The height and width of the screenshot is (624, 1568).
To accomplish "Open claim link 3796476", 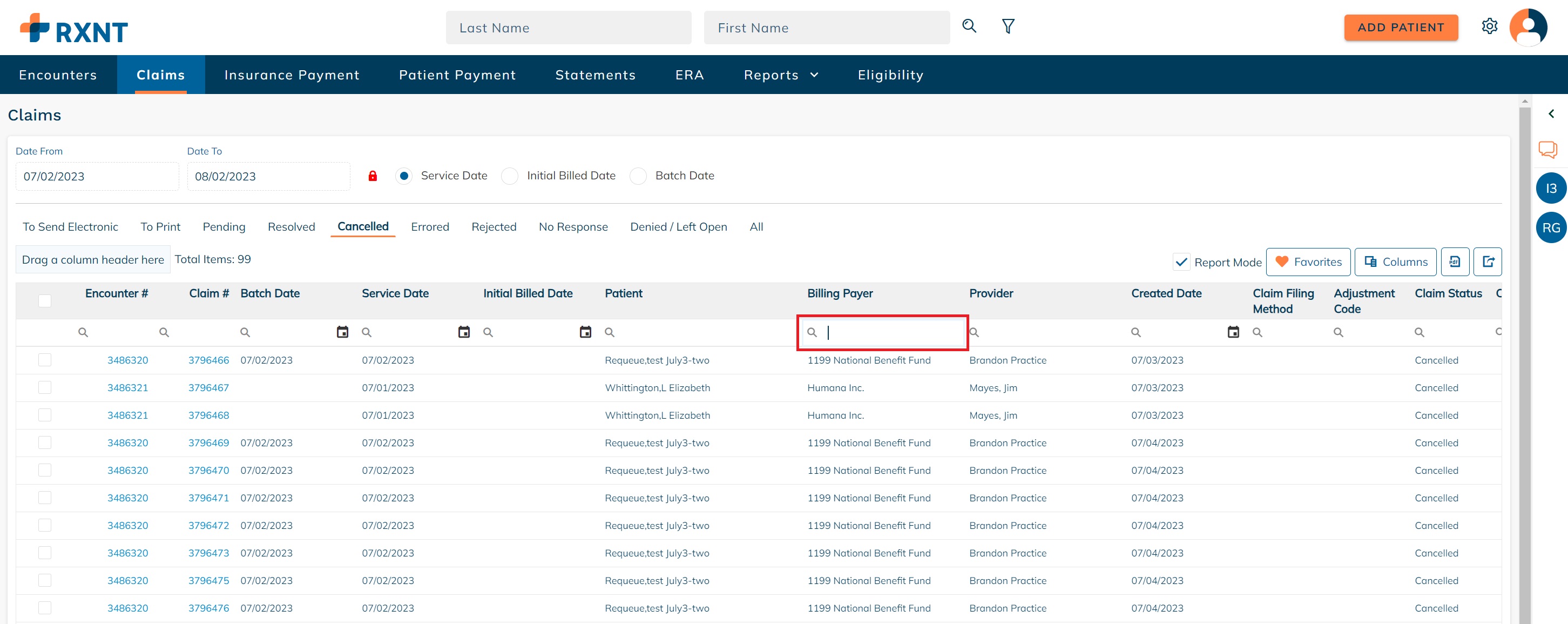I will tap(209, 608).
